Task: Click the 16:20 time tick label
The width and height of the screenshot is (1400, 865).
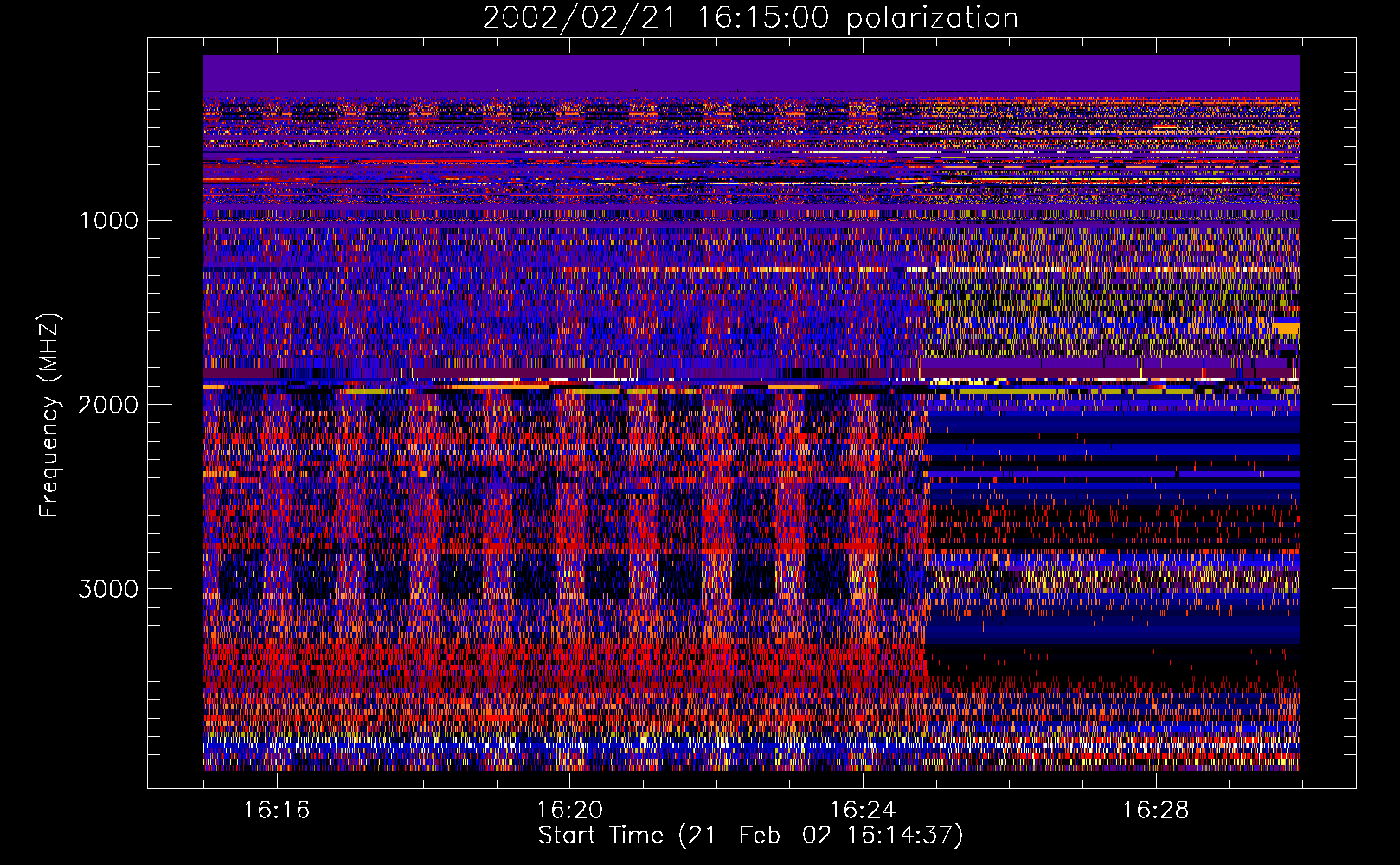Action: pyautogui.click(x=569, y=811)
